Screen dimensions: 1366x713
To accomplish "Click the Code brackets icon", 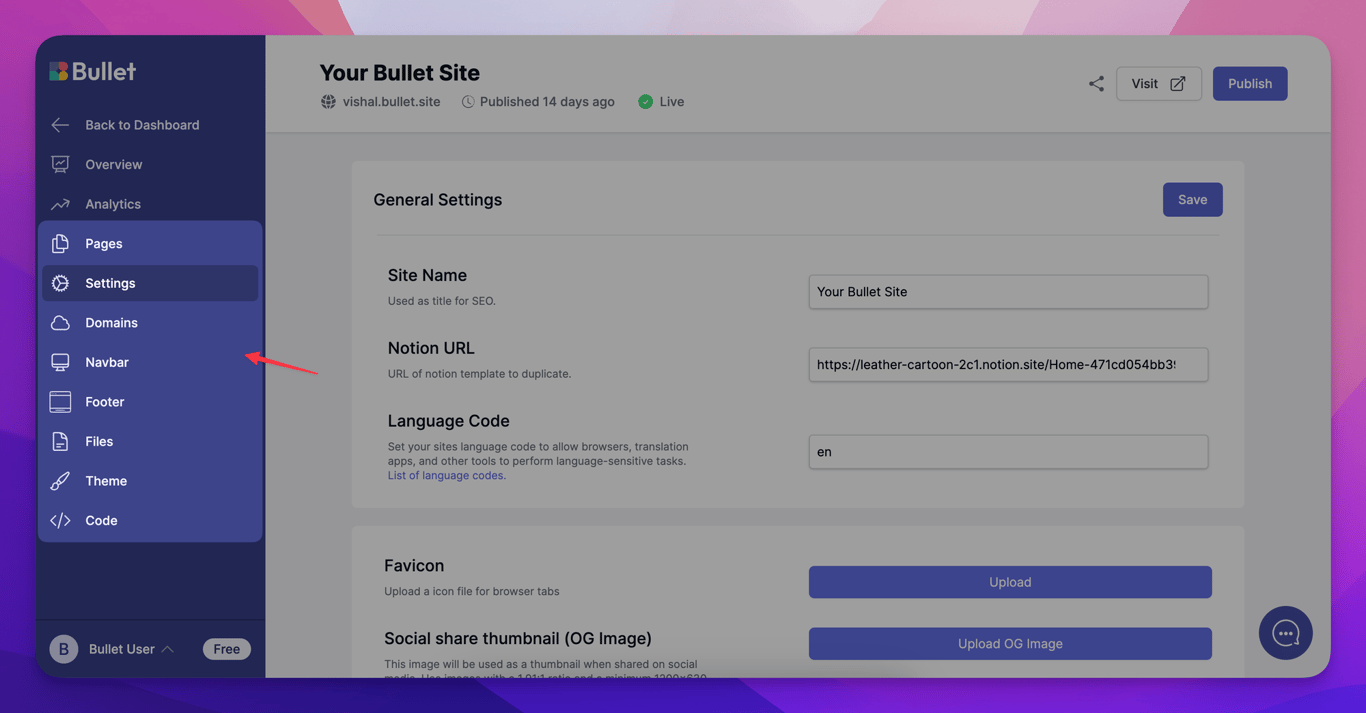I will point(60,520).
